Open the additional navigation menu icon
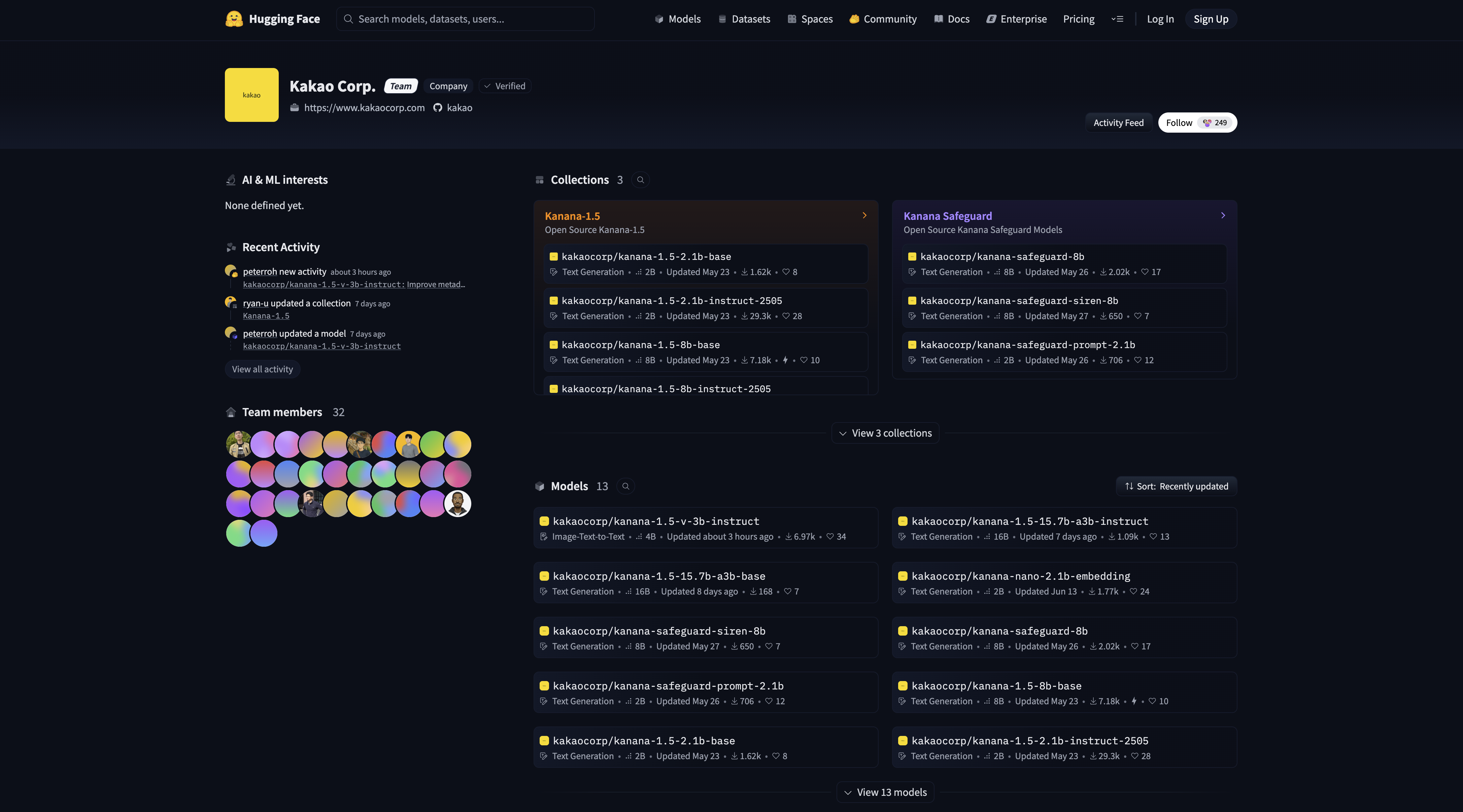 coord(1117,19)
